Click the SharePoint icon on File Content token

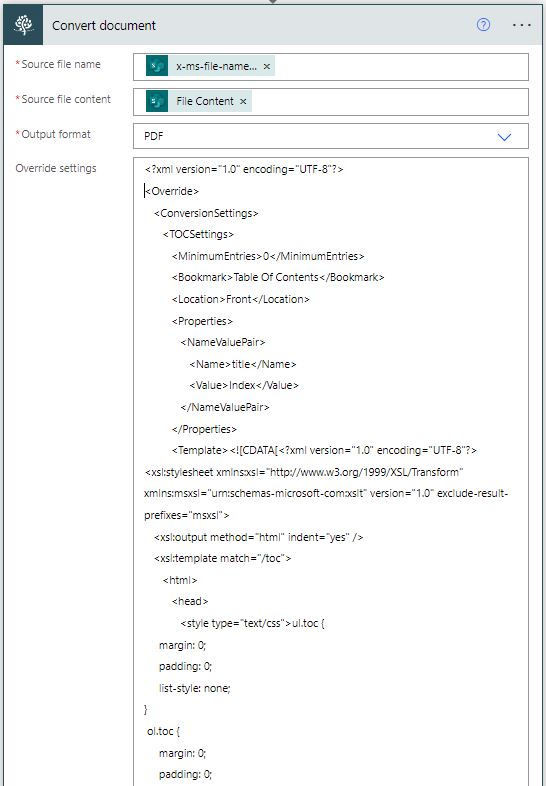(x=157, y=101)
